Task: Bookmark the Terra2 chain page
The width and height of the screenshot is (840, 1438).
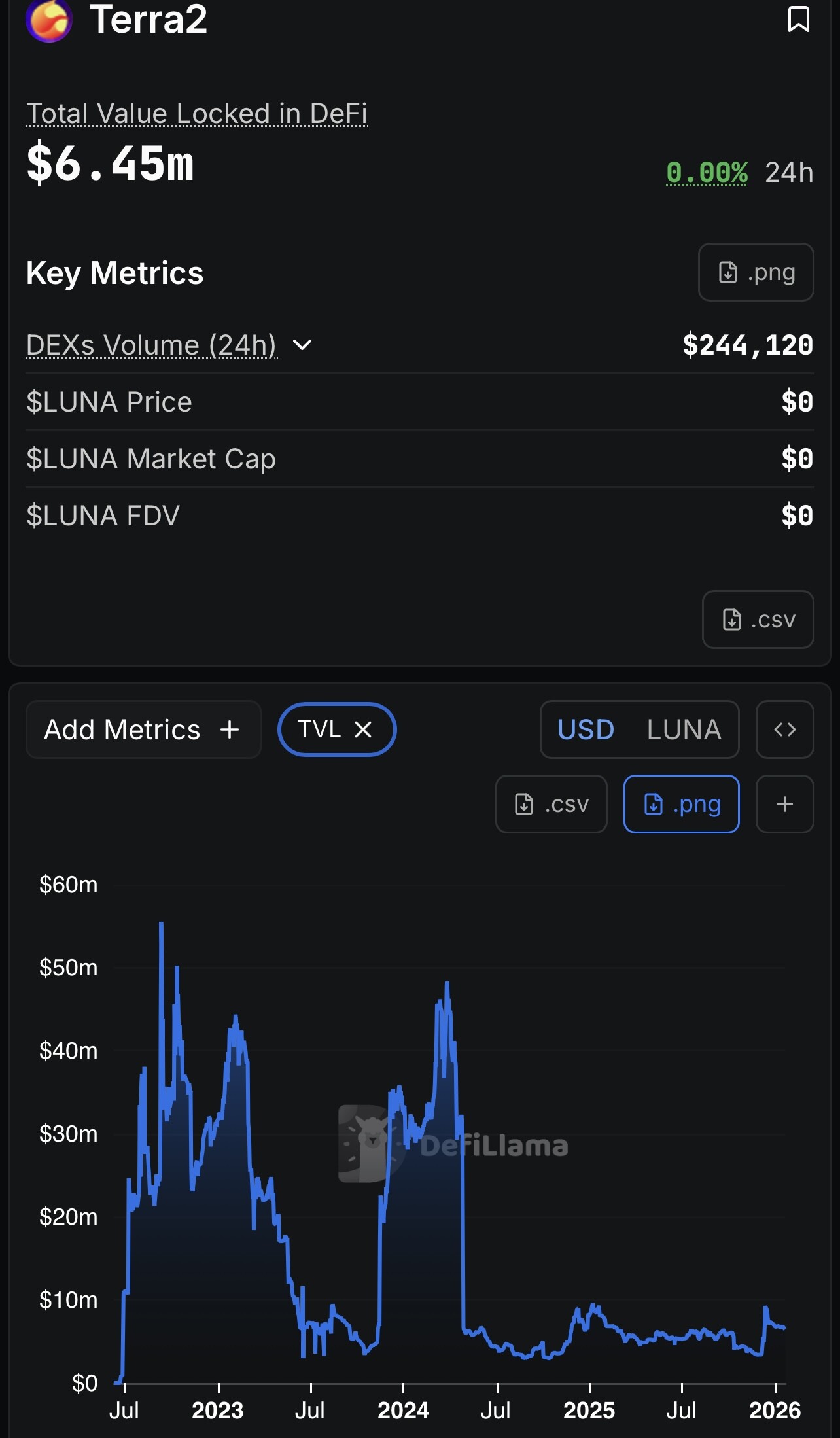Action: 798,19
